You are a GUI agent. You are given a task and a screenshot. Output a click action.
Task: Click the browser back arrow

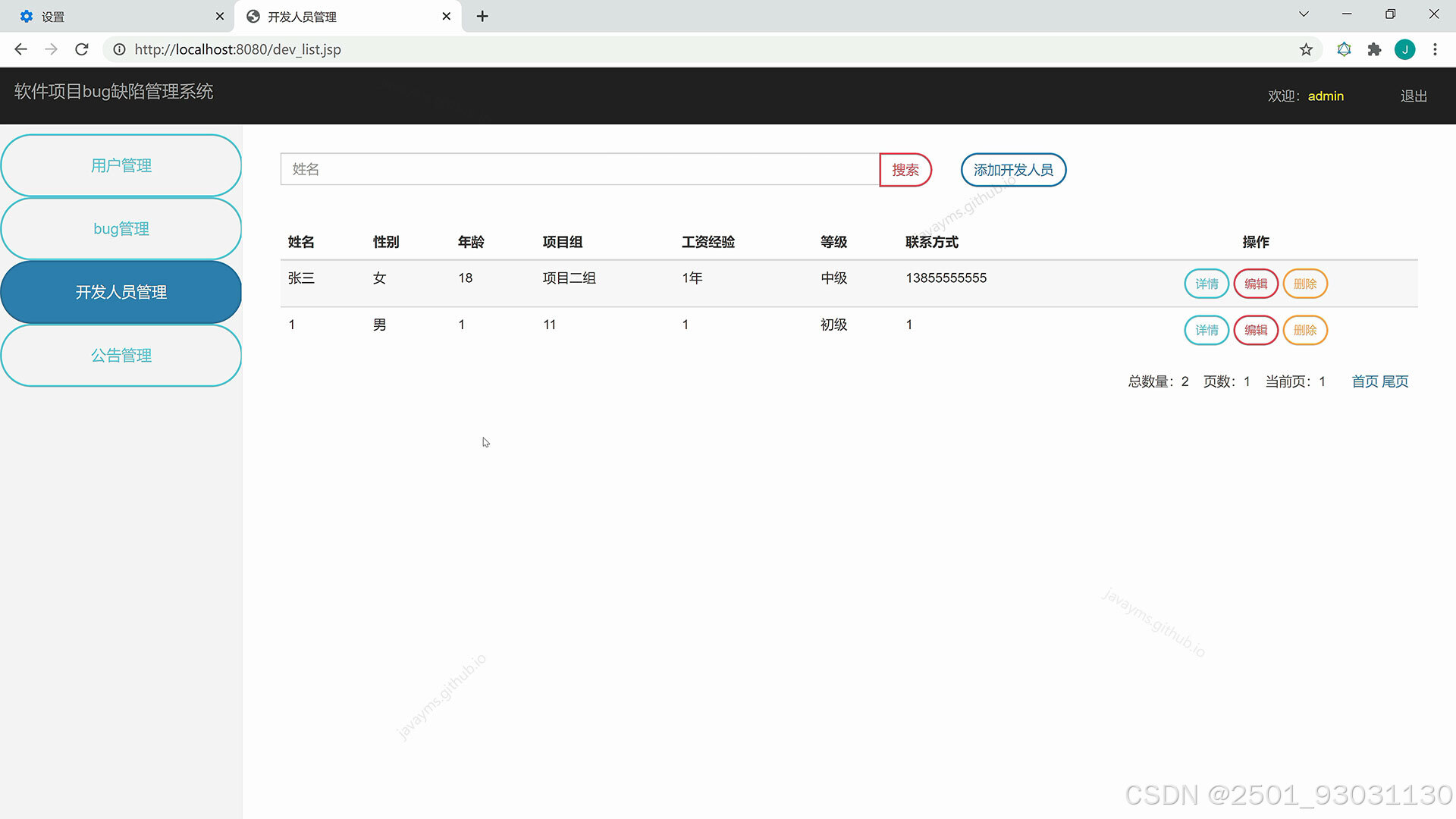coord(21,49)
